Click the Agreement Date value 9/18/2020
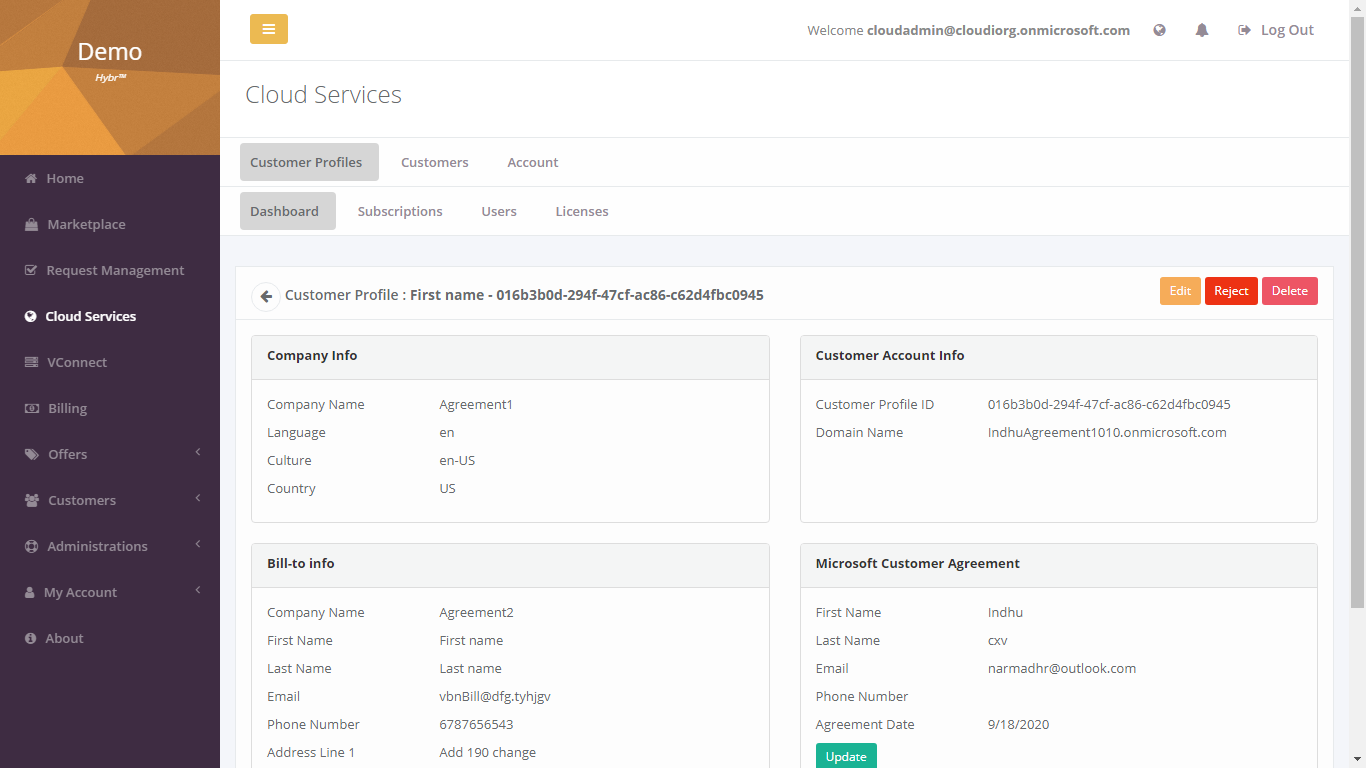The width and height of the screenshot is (1366, 768). (1018, 725)
